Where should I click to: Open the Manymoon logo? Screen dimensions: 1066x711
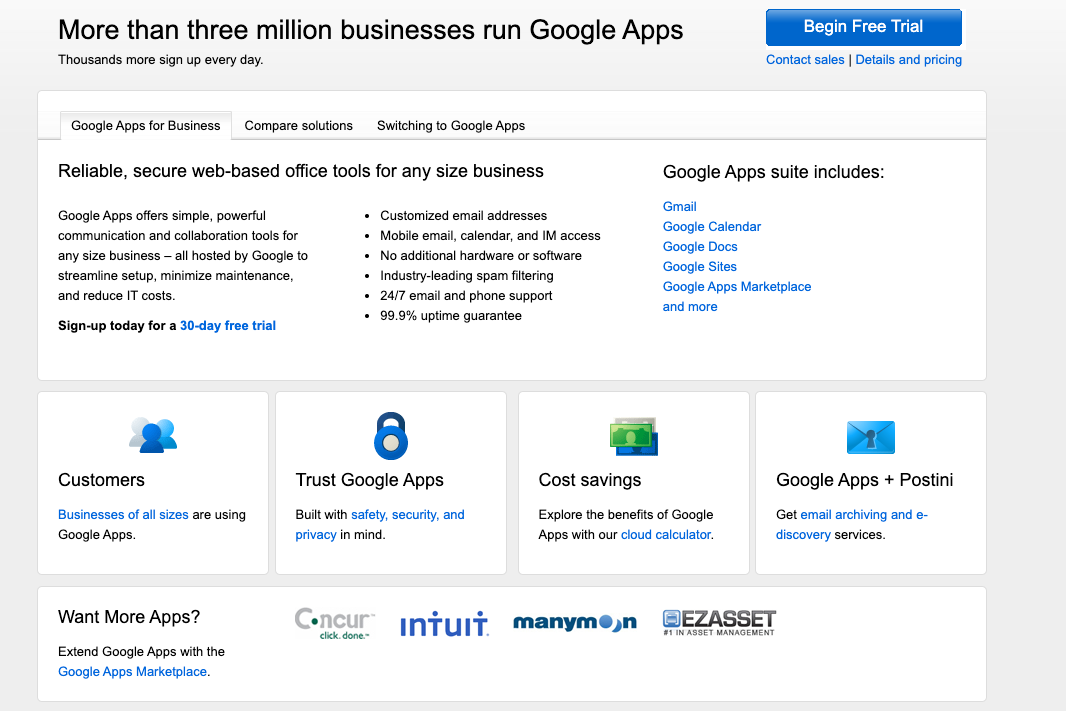(x=575, y=622)
